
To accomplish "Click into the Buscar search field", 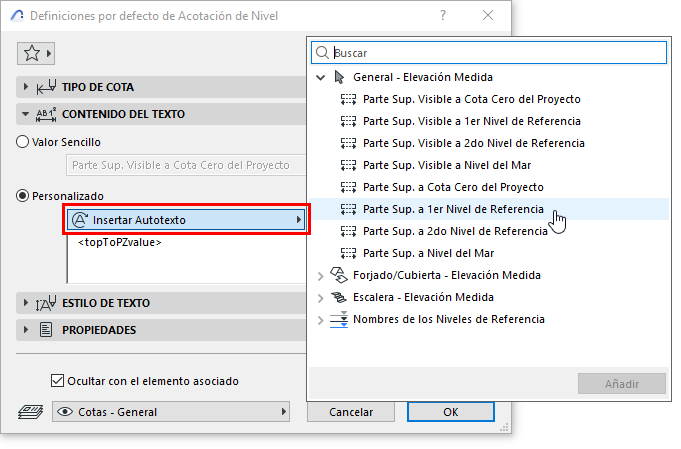I will click(x=489, y=53).
